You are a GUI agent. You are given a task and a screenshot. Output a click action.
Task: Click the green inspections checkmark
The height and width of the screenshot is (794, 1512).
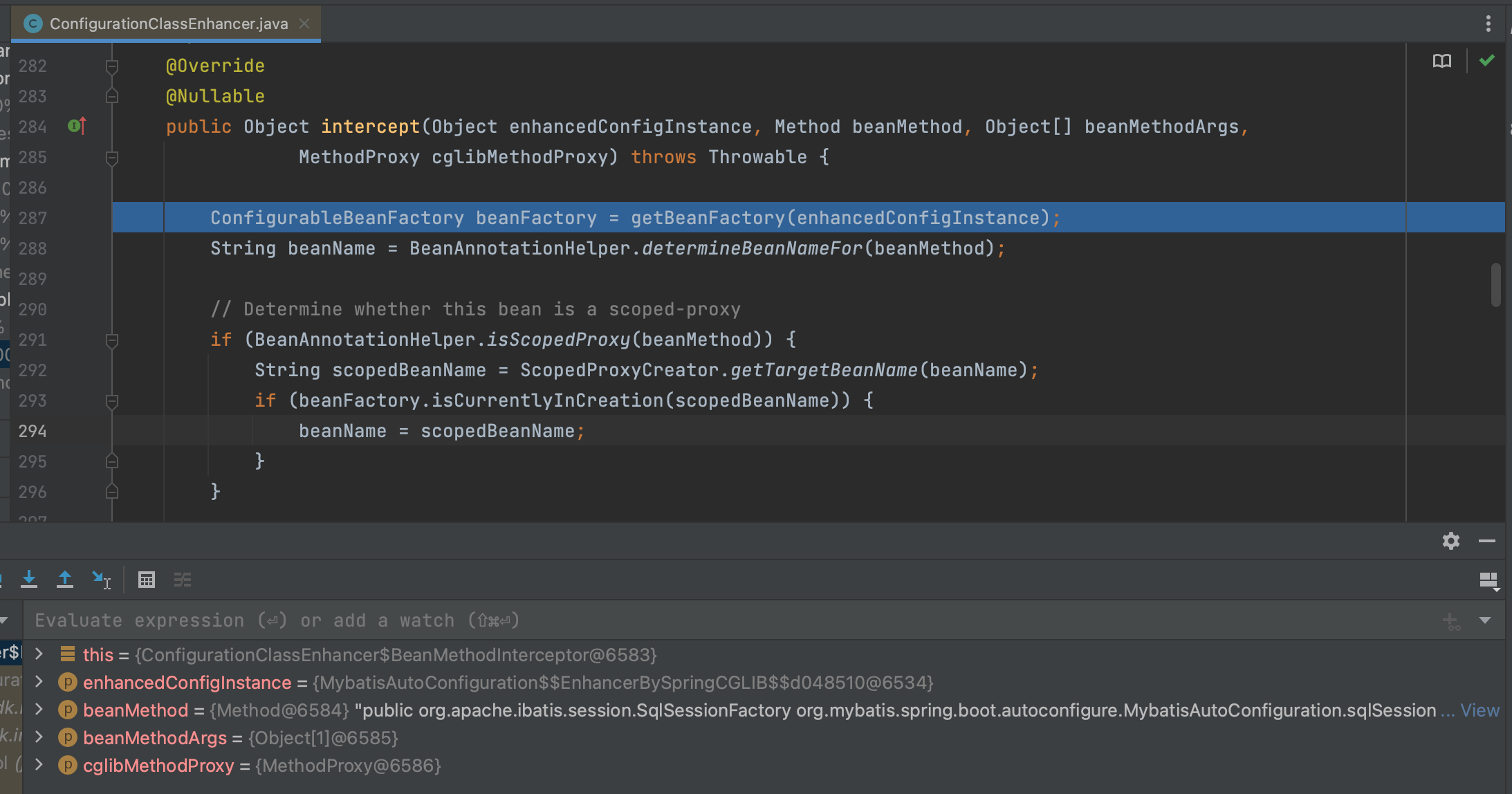pyautogui.click(x=1487, y=61)
